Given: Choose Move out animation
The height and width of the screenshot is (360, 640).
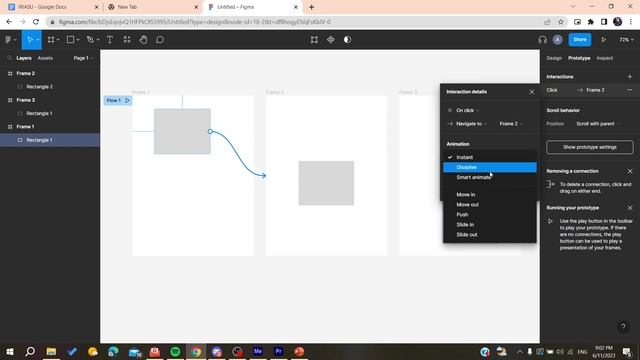Looking at the screenshot, I should (x=490, y=204).
